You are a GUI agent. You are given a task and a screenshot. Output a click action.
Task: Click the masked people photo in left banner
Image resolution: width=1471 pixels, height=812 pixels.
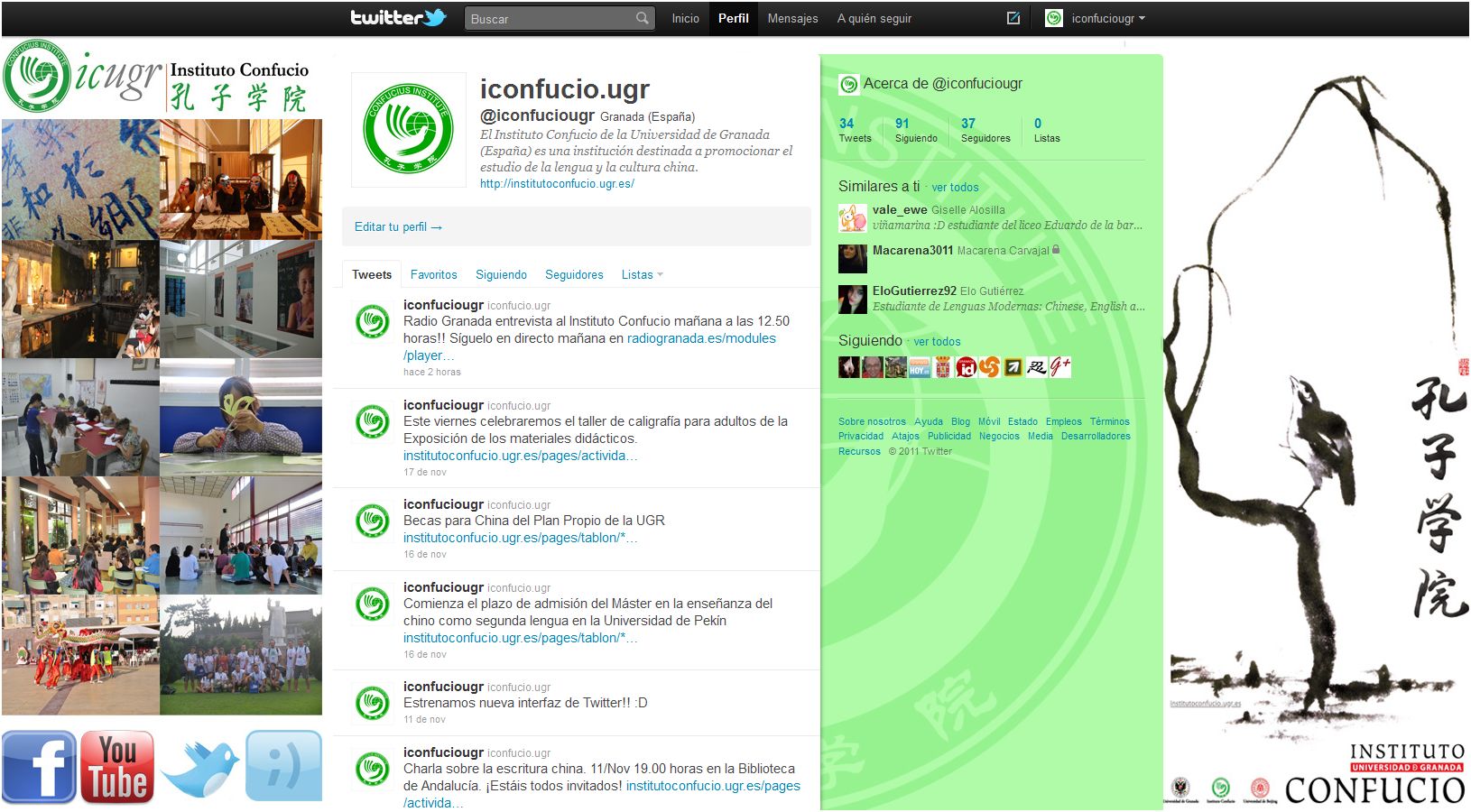(241, 180)
